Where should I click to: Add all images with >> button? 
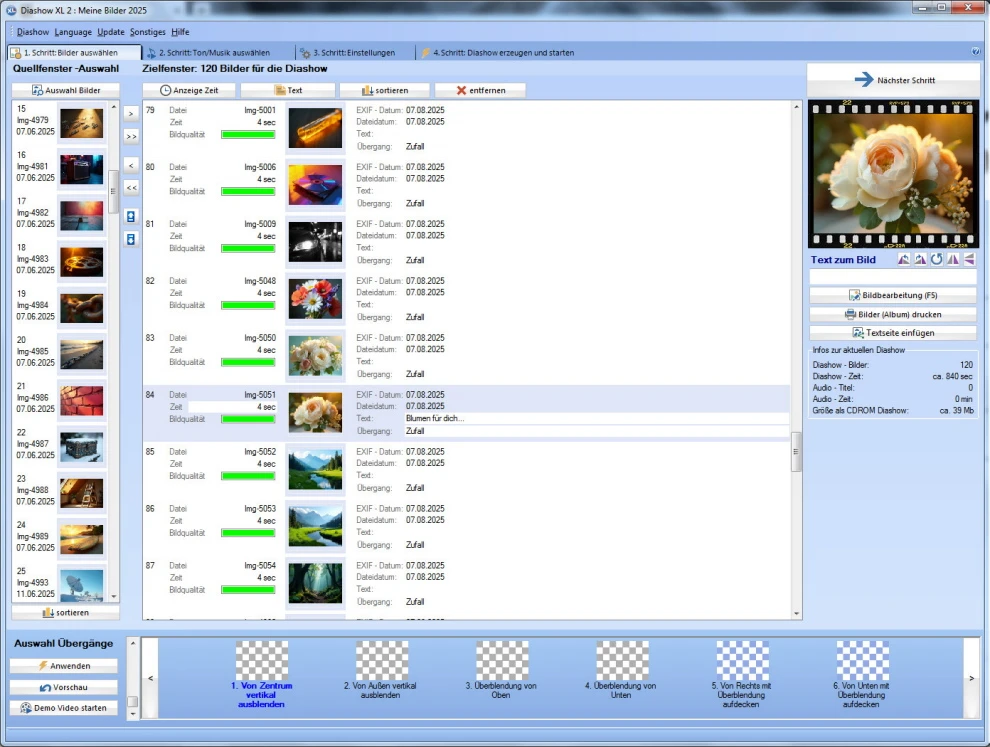click(x=131, y=136)
